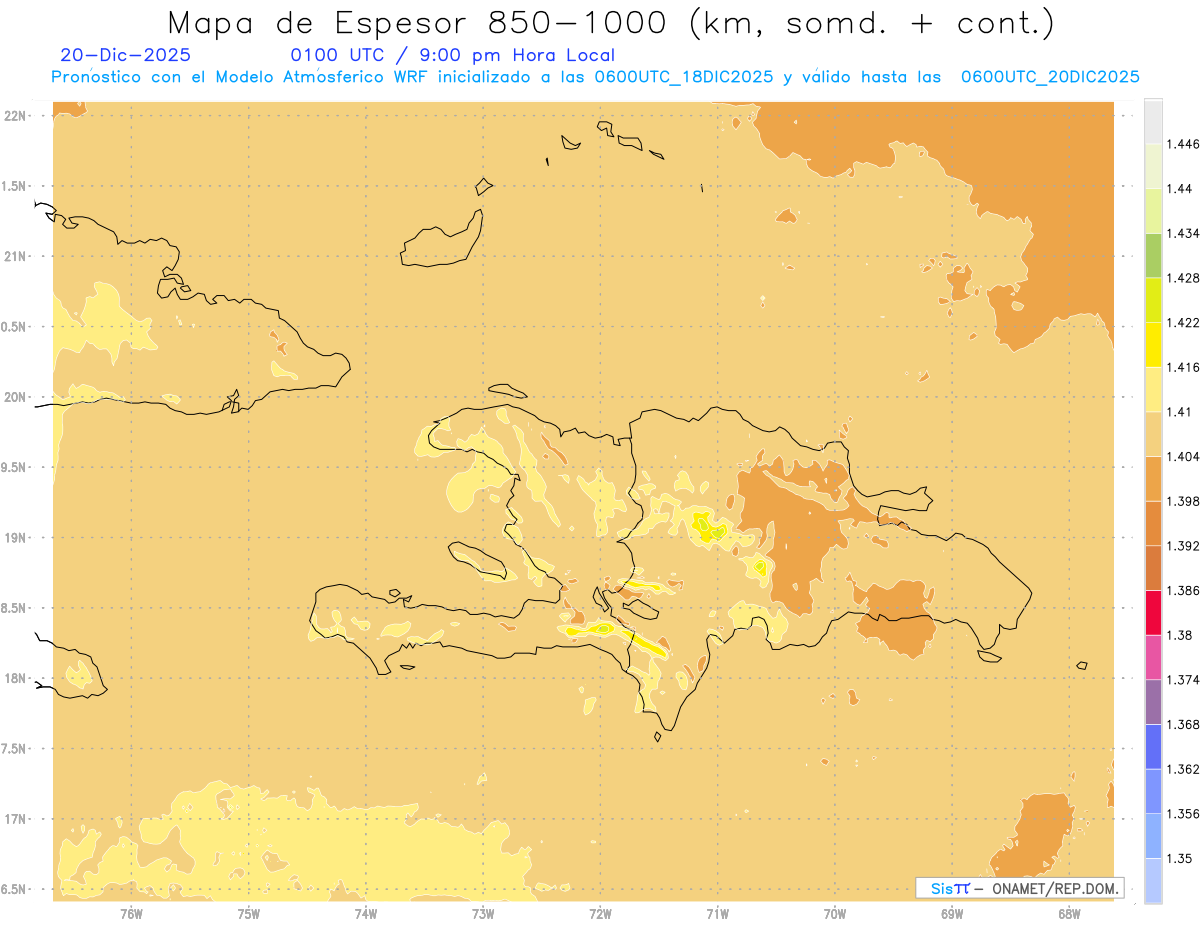Viewport: 1200px width, 927px height.
Task: Click the '6.5N' latitude label
Action: pyautogui.click(x=15, y=889)
